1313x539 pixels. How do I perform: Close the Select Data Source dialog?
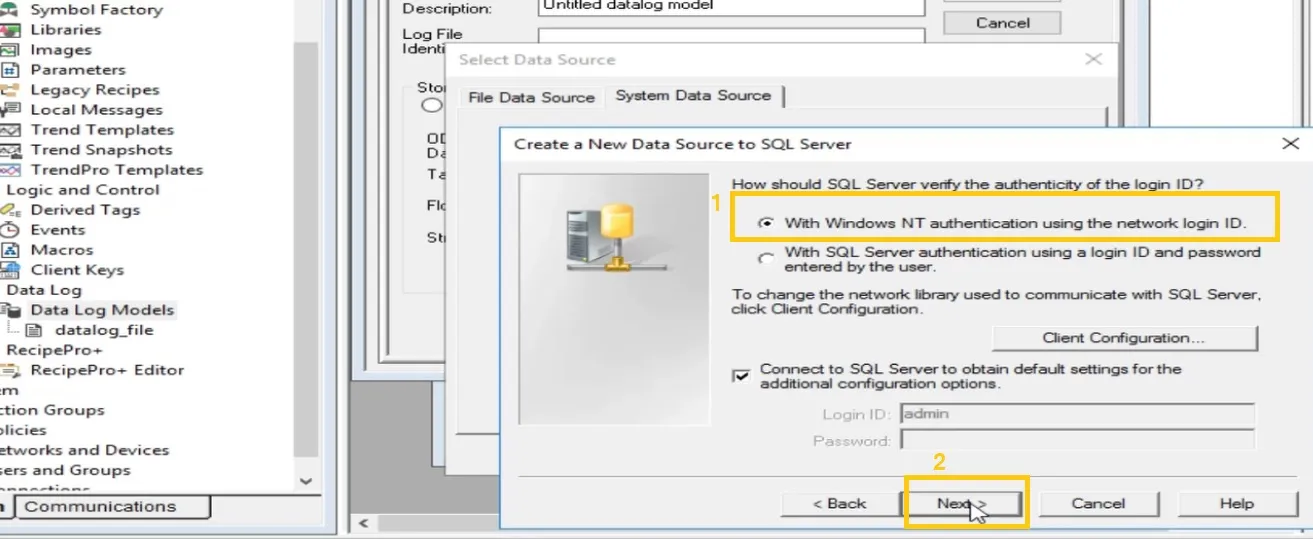pyautogui.click(x=1092, y=60)
